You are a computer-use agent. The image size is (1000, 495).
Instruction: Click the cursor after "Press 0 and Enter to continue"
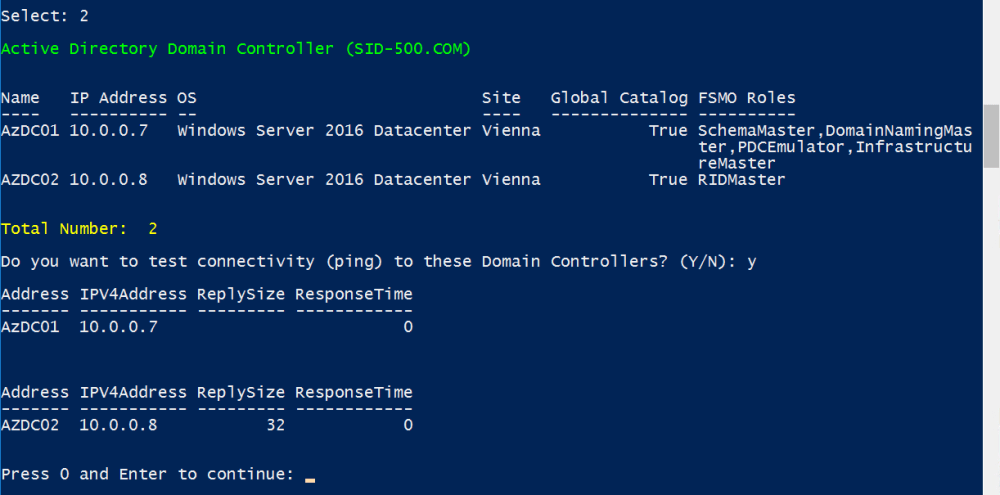310,476
